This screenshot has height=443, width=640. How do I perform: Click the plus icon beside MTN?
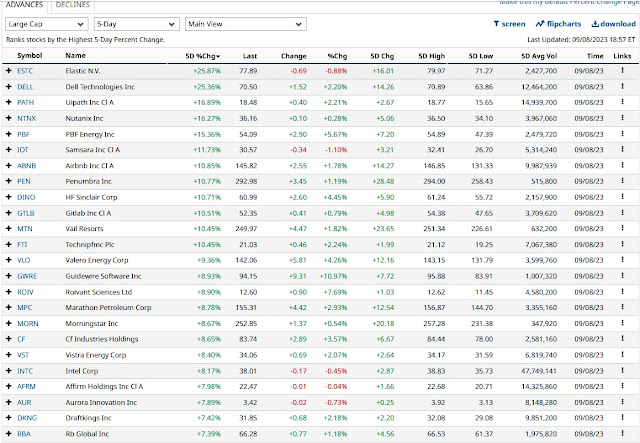point(9,228)
